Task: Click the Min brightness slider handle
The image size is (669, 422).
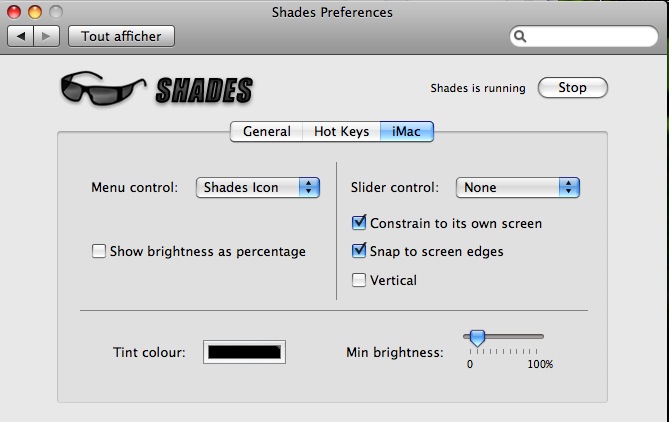Action: [477, 338]
